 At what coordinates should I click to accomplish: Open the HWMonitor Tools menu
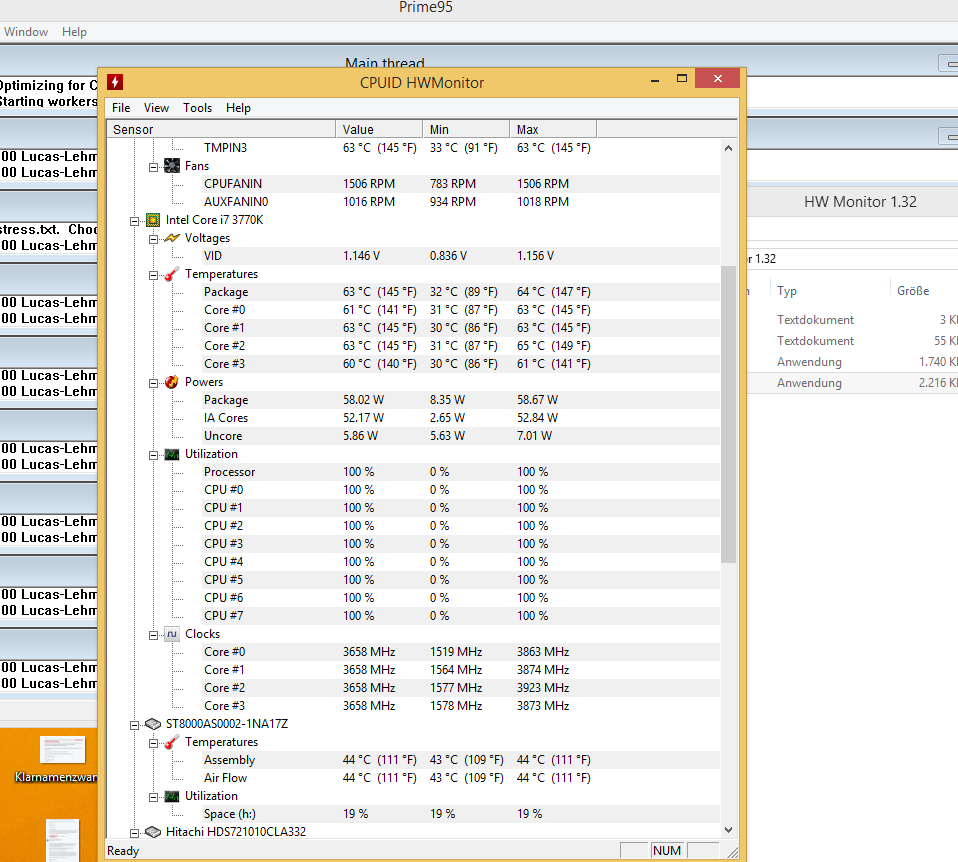pos(197,108)
